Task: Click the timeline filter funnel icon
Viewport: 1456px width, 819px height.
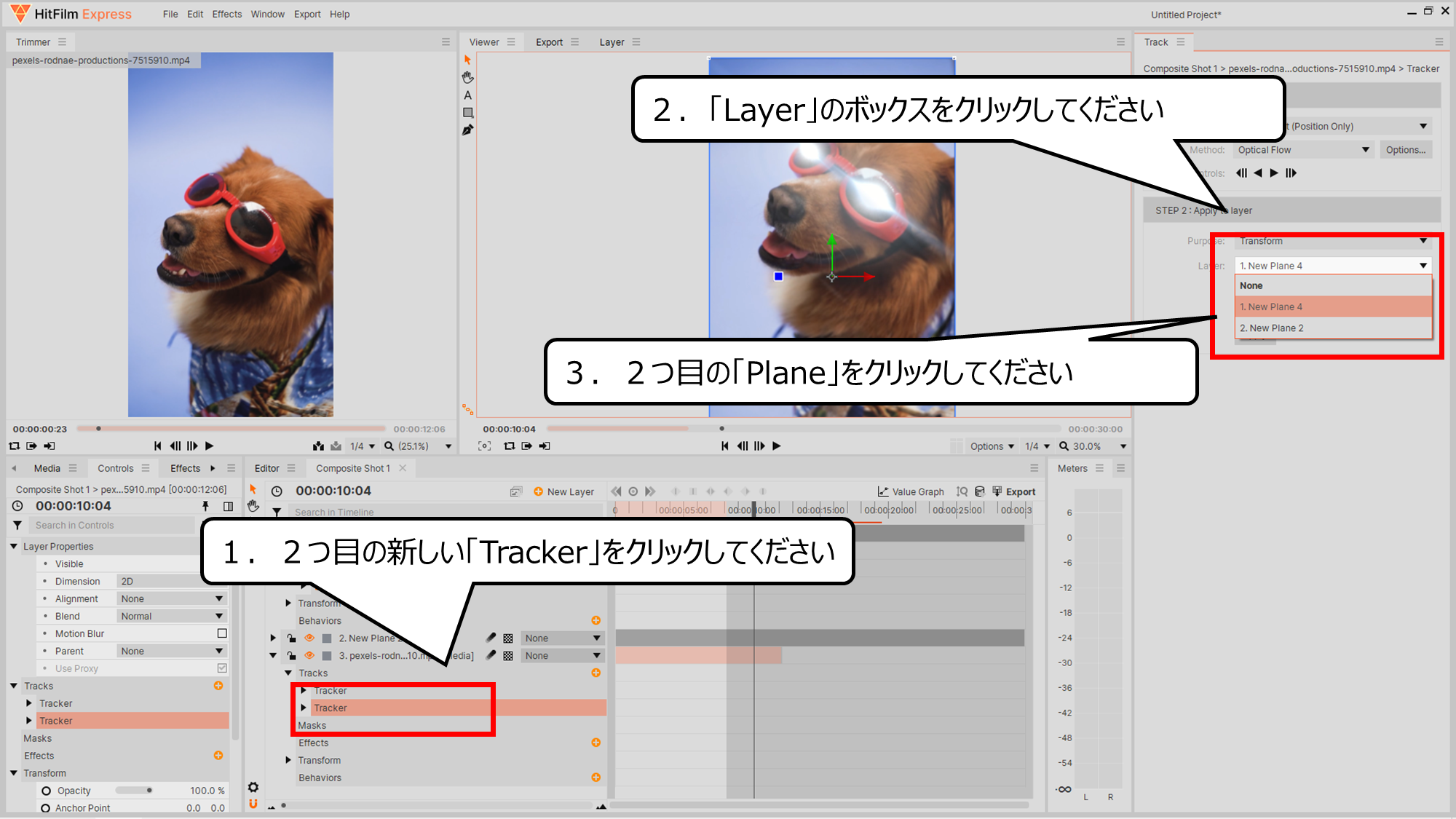Action: click(x=277, y=512)
